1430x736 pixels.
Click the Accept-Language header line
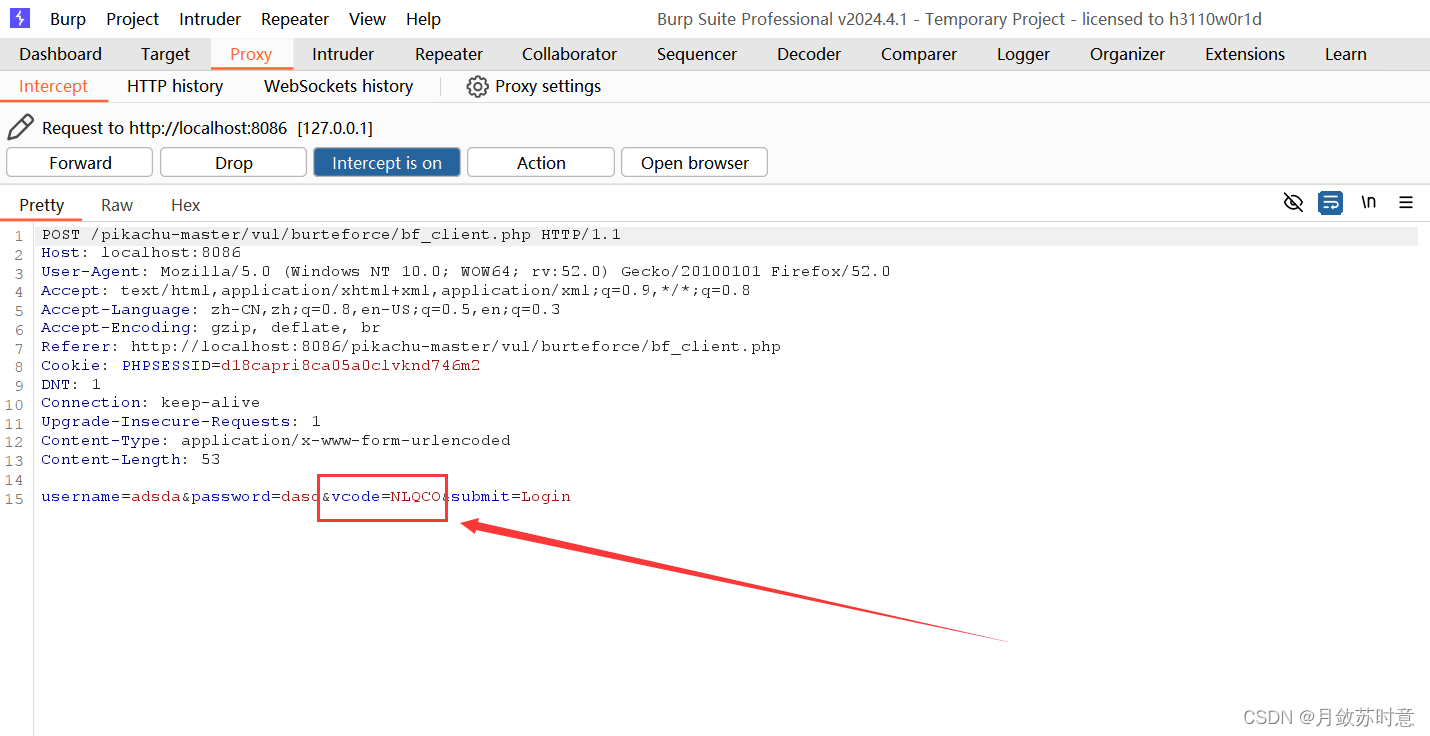(301, 309)
